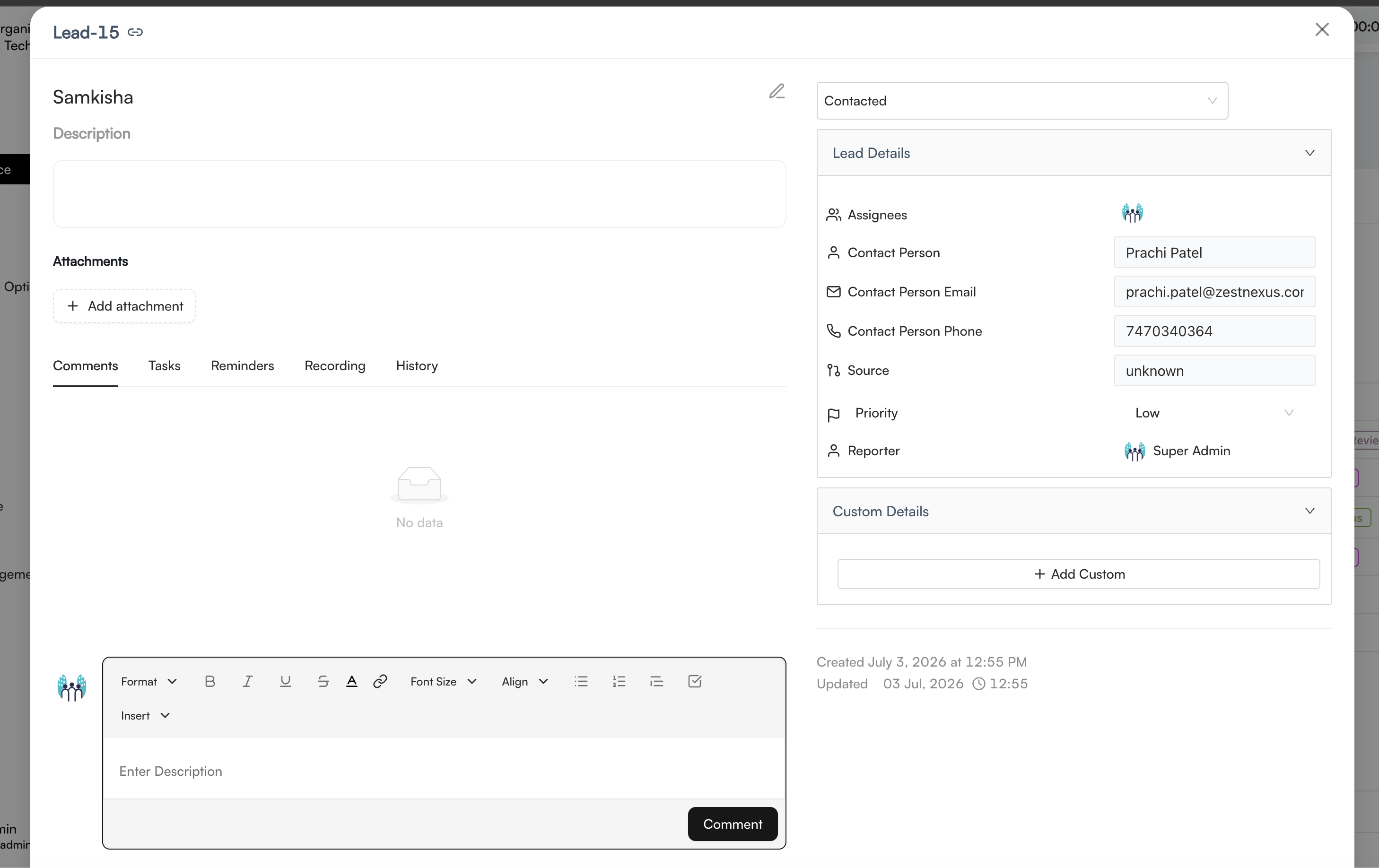Click the Assignees label

877,215
